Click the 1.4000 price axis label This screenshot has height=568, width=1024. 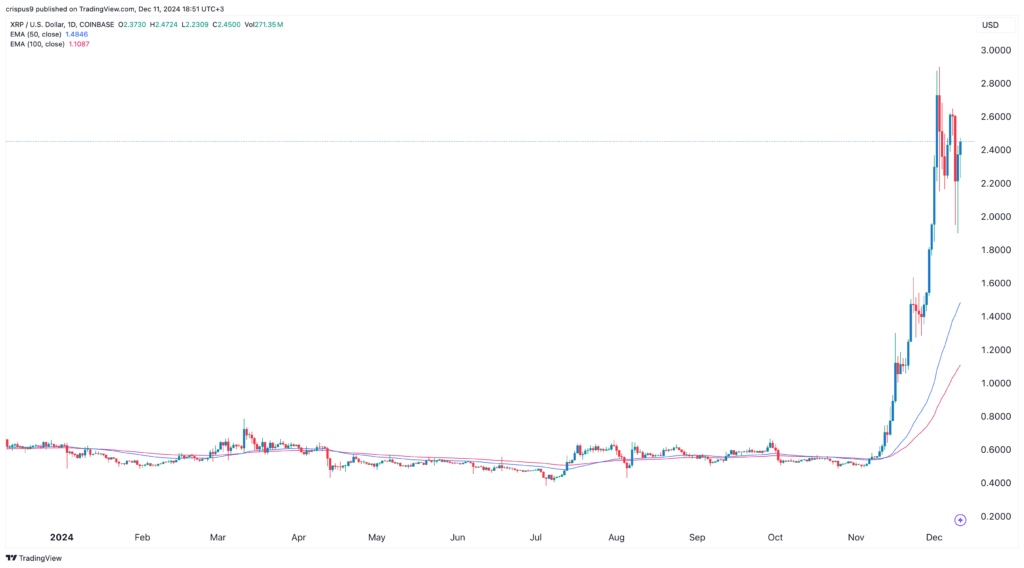coord(995,317)
